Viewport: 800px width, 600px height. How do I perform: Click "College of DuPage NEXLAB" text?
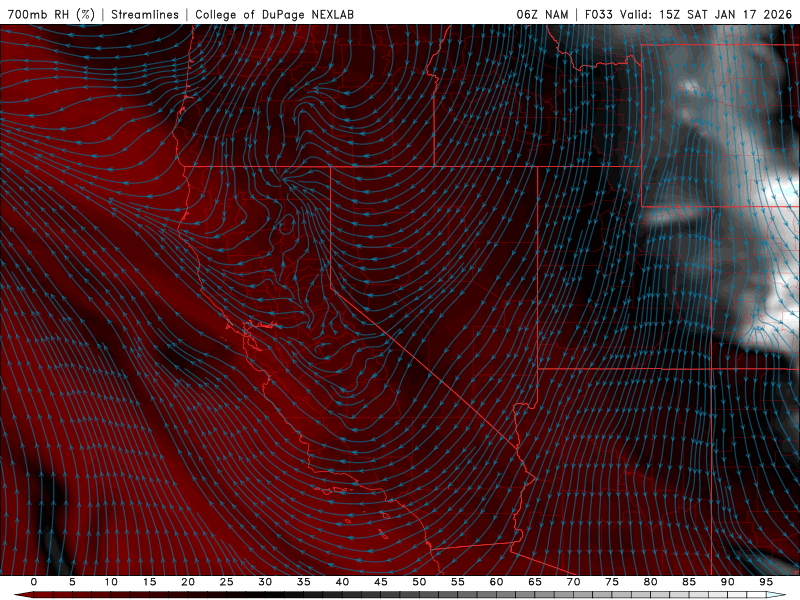[274, 14]
